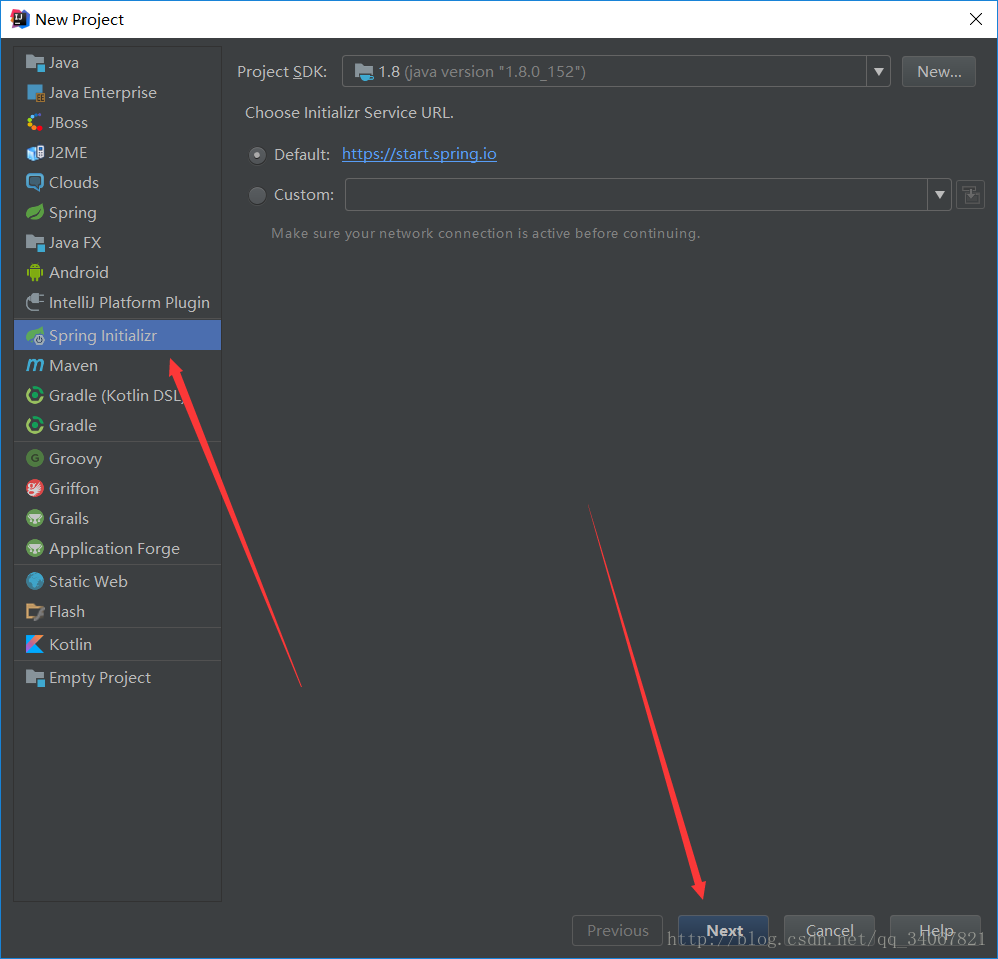
Task: Click the Empty Project icon
Action: (x=35, y=678)
